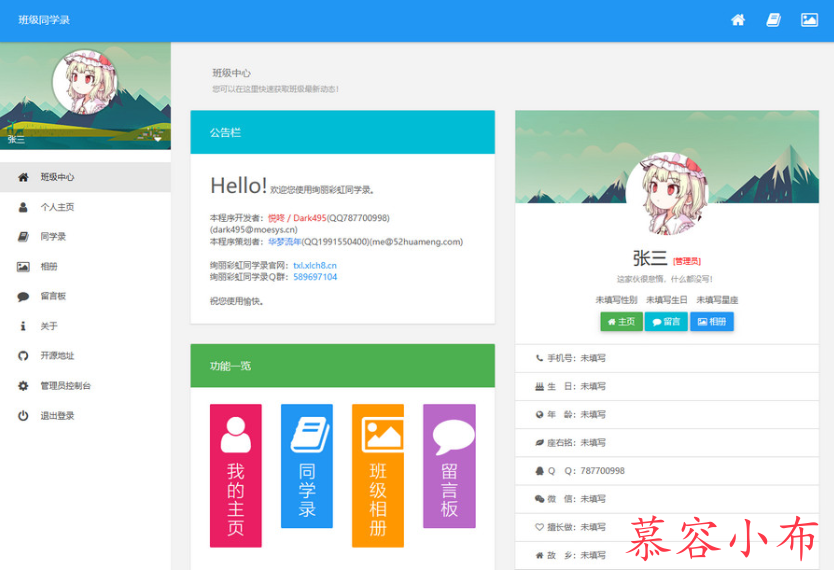Open 关于 in the sidebar
The height and width of the screenshot is (574, 834).
[x=85, y=326]
